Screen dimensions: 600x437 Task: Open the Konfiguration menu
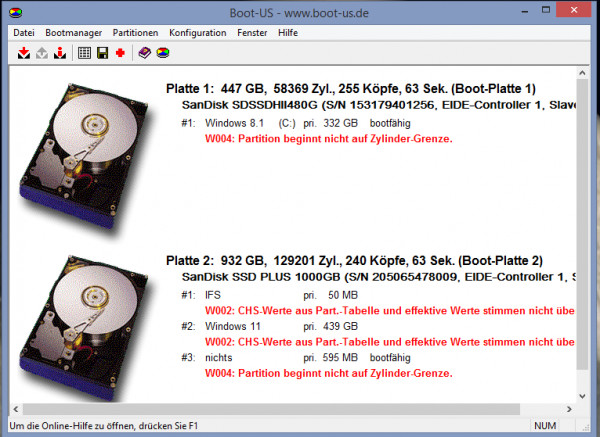click(197, 33)
